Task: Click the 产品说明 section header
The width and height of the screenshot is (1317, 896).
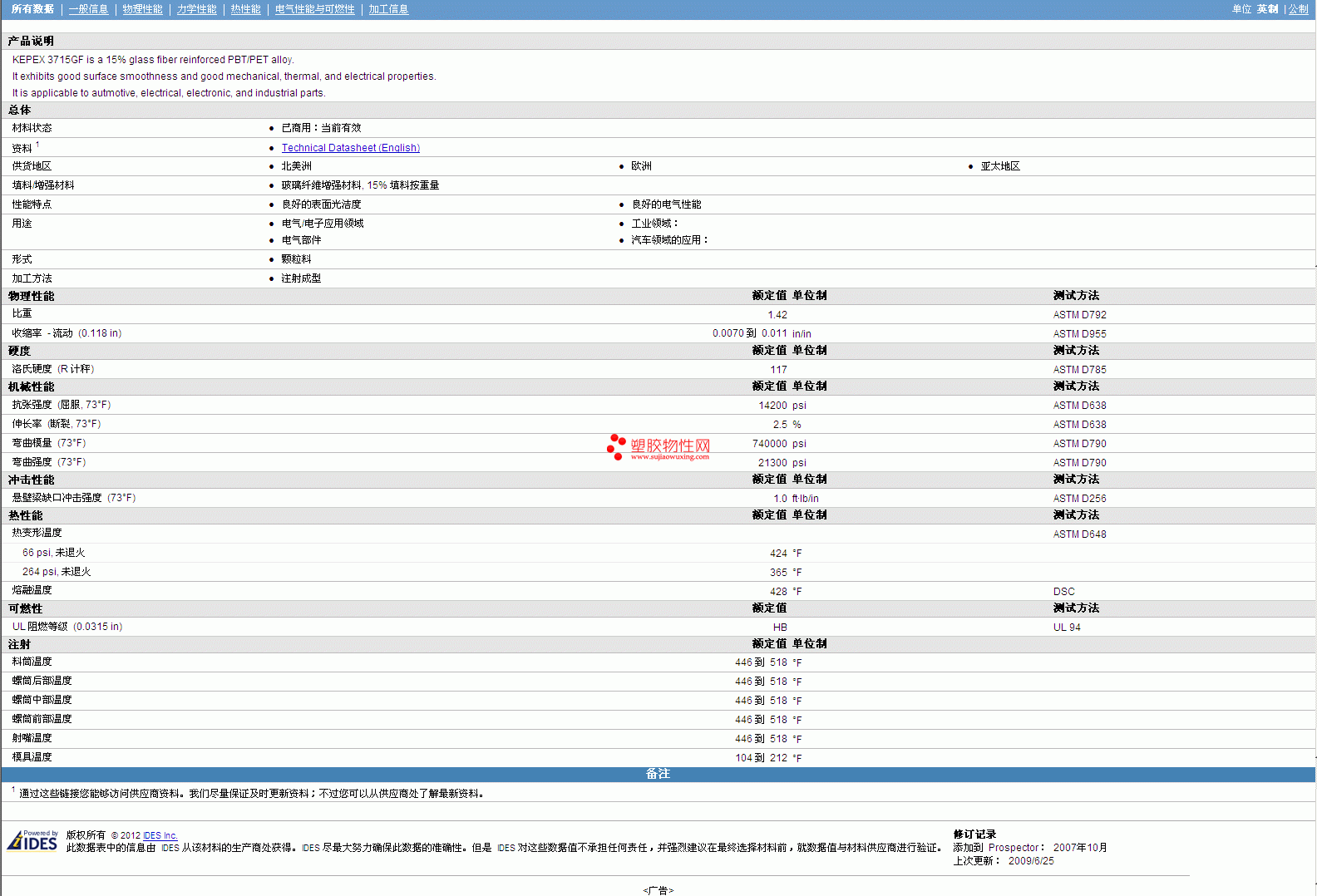Action: (31, 41)
